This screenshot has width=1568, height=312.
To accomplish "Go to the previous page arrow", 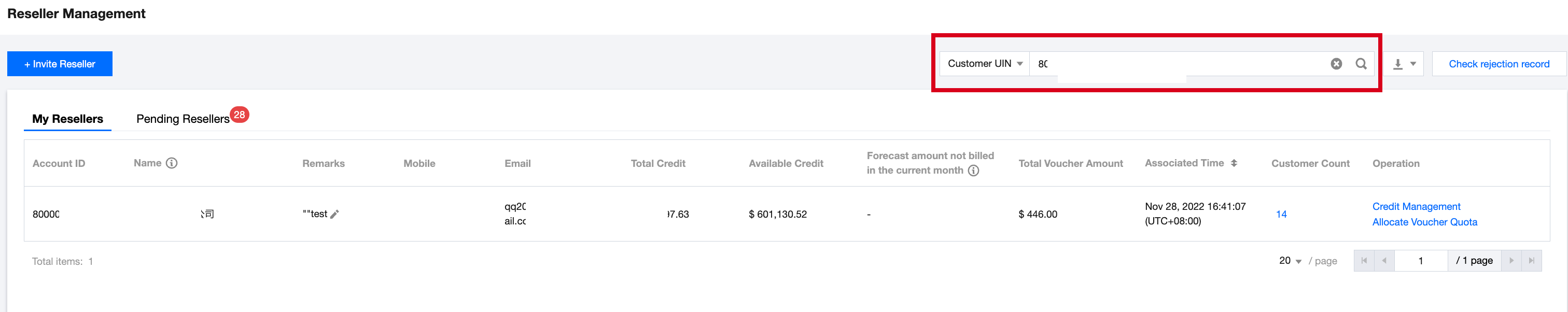I will 1384,261.
